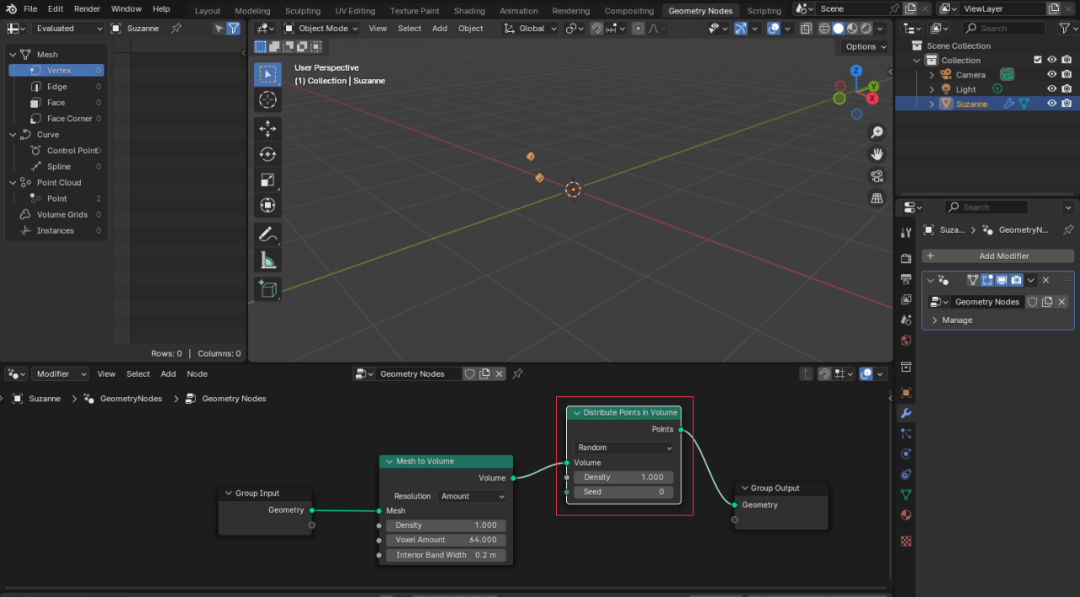Click the Add Modifier button
This screenshot has width=1080, height=597.
point(997,256)
